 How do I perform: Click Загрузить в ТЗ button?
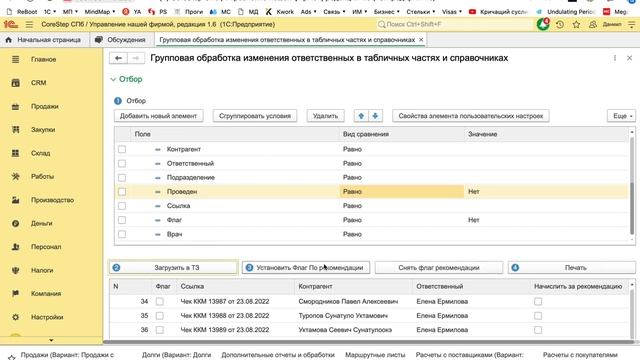coord(173,268)
